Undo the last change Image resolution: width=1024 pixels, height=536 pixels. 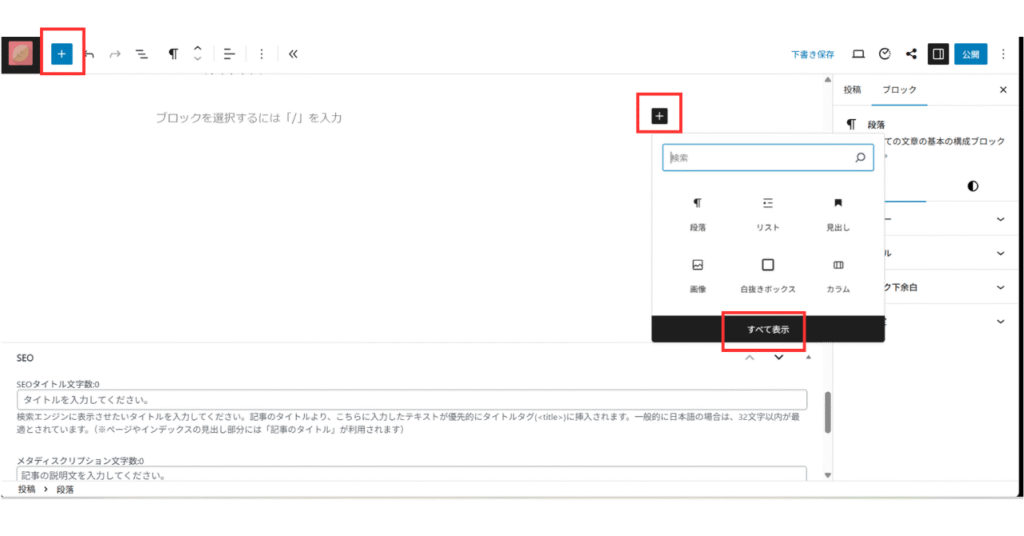[x=89, y=54]
